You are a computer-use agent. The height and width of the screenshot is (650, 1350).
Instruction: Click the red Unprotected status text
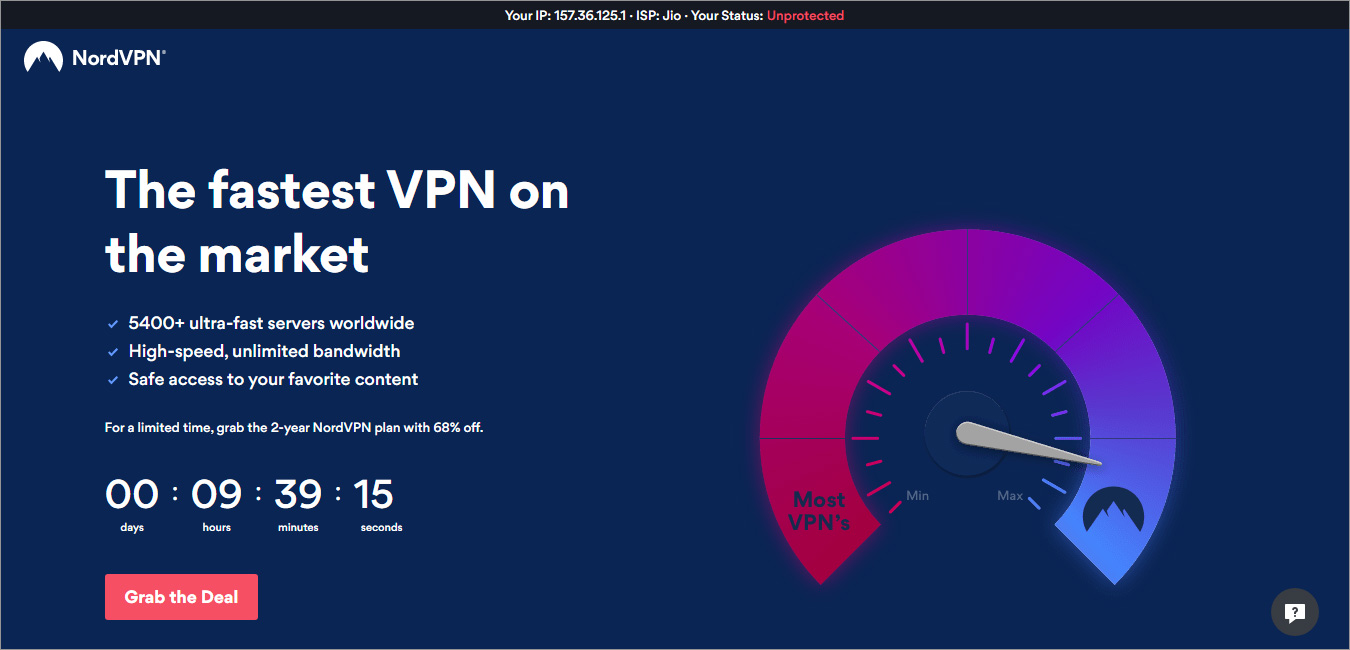pyautogui.click(x=805, y=15)
